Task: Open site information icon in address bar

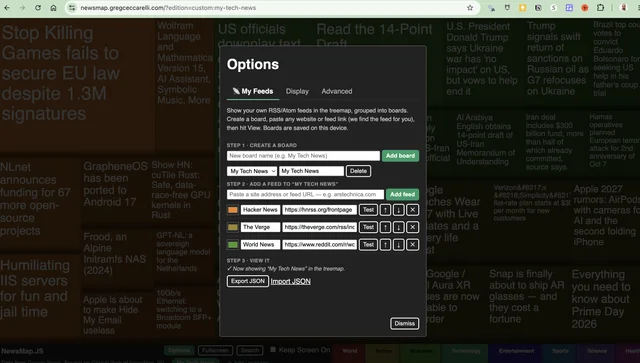Action: coord(72,8)
